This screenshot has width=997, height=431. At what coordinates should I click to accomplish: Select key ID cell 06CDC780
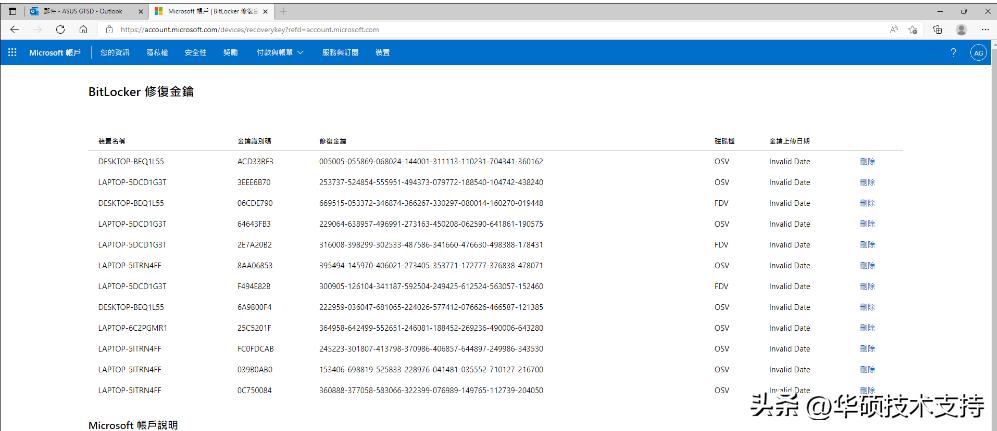point(255,203)
